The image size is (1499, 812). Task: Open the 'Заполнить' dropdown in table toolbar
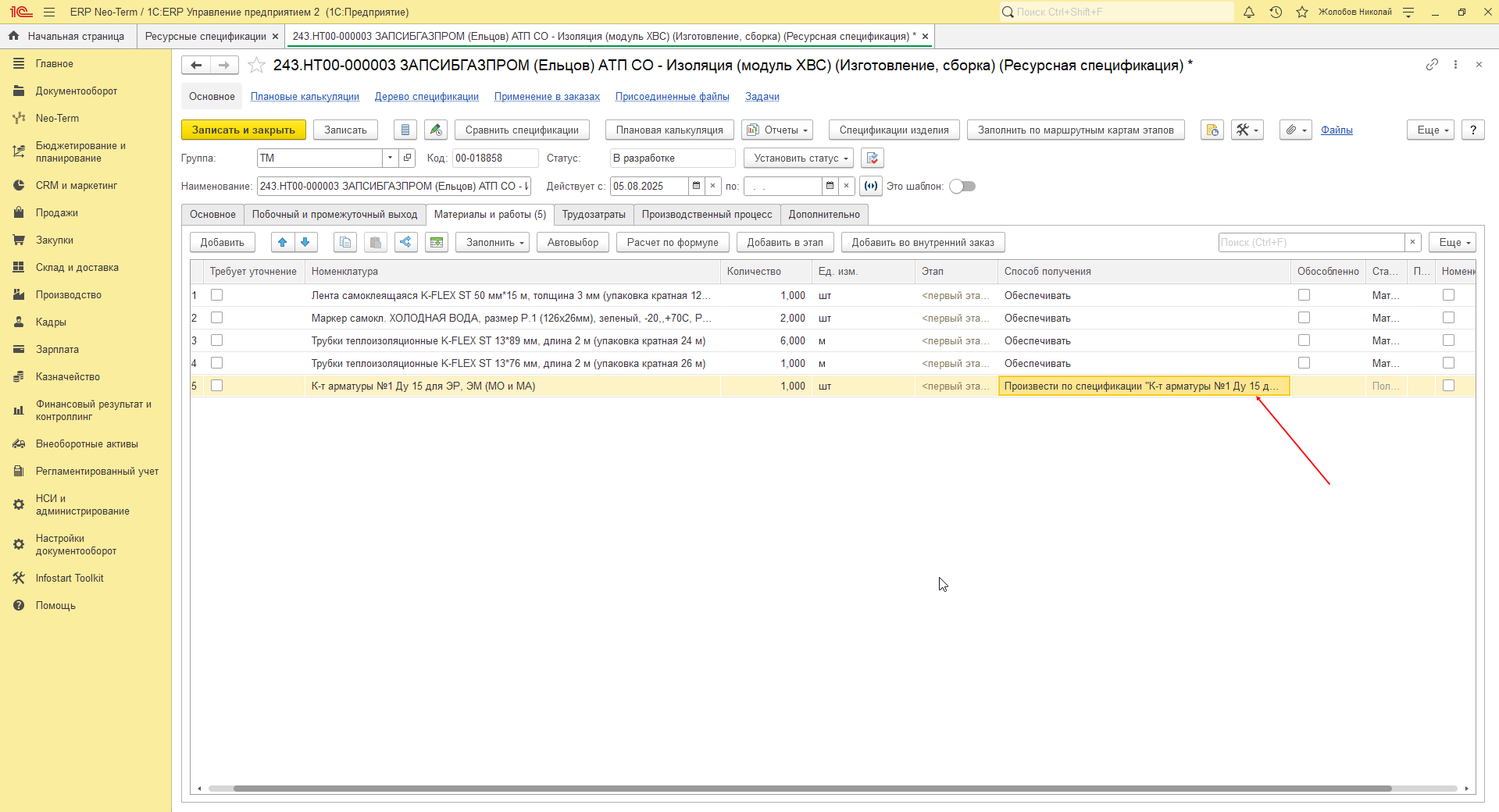(x=493, y=242)
